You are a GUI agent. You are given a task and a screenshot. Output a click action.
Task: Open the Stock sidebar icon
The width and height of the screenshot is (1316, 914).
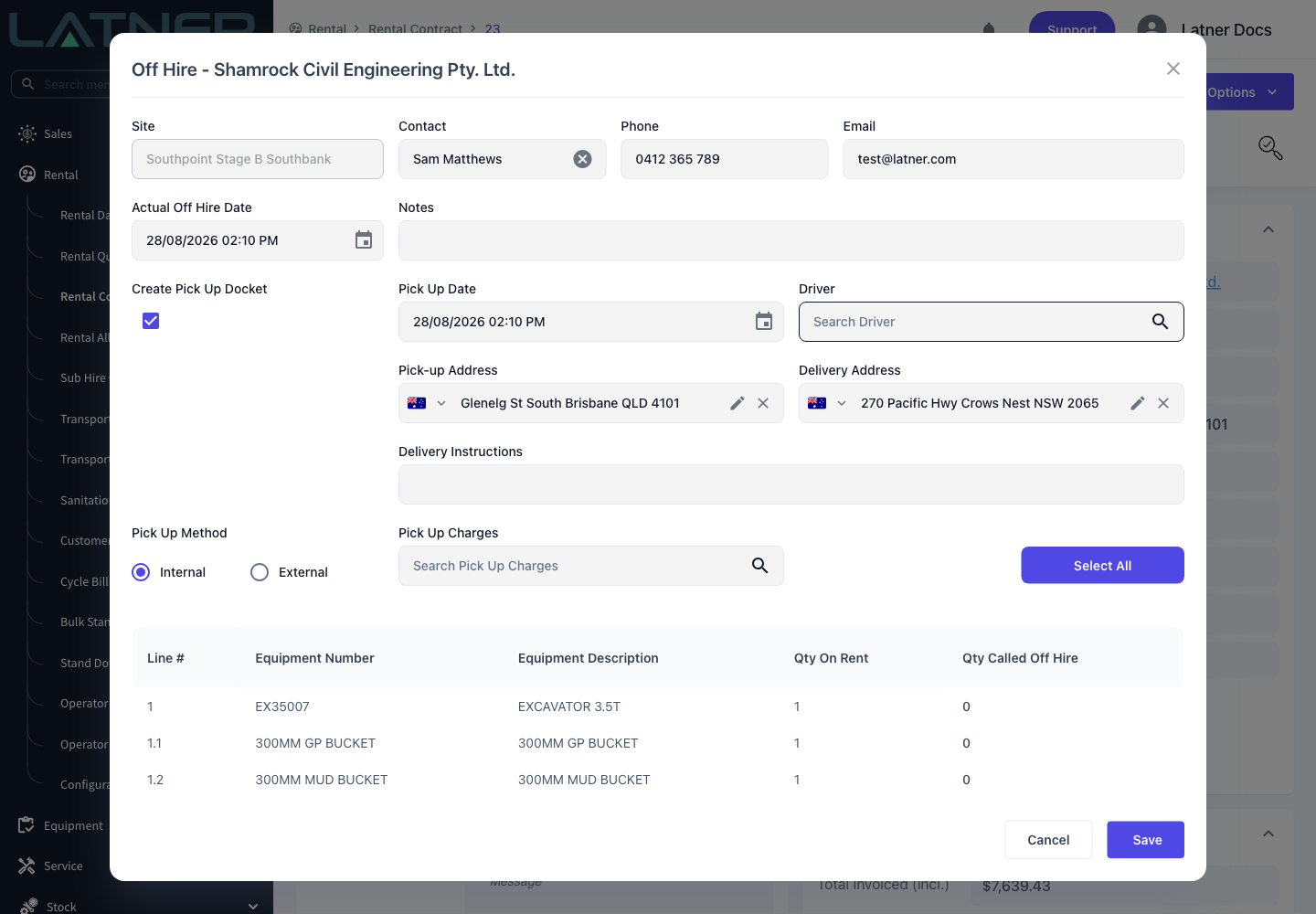pyautogui.click(x=27, y=907)
